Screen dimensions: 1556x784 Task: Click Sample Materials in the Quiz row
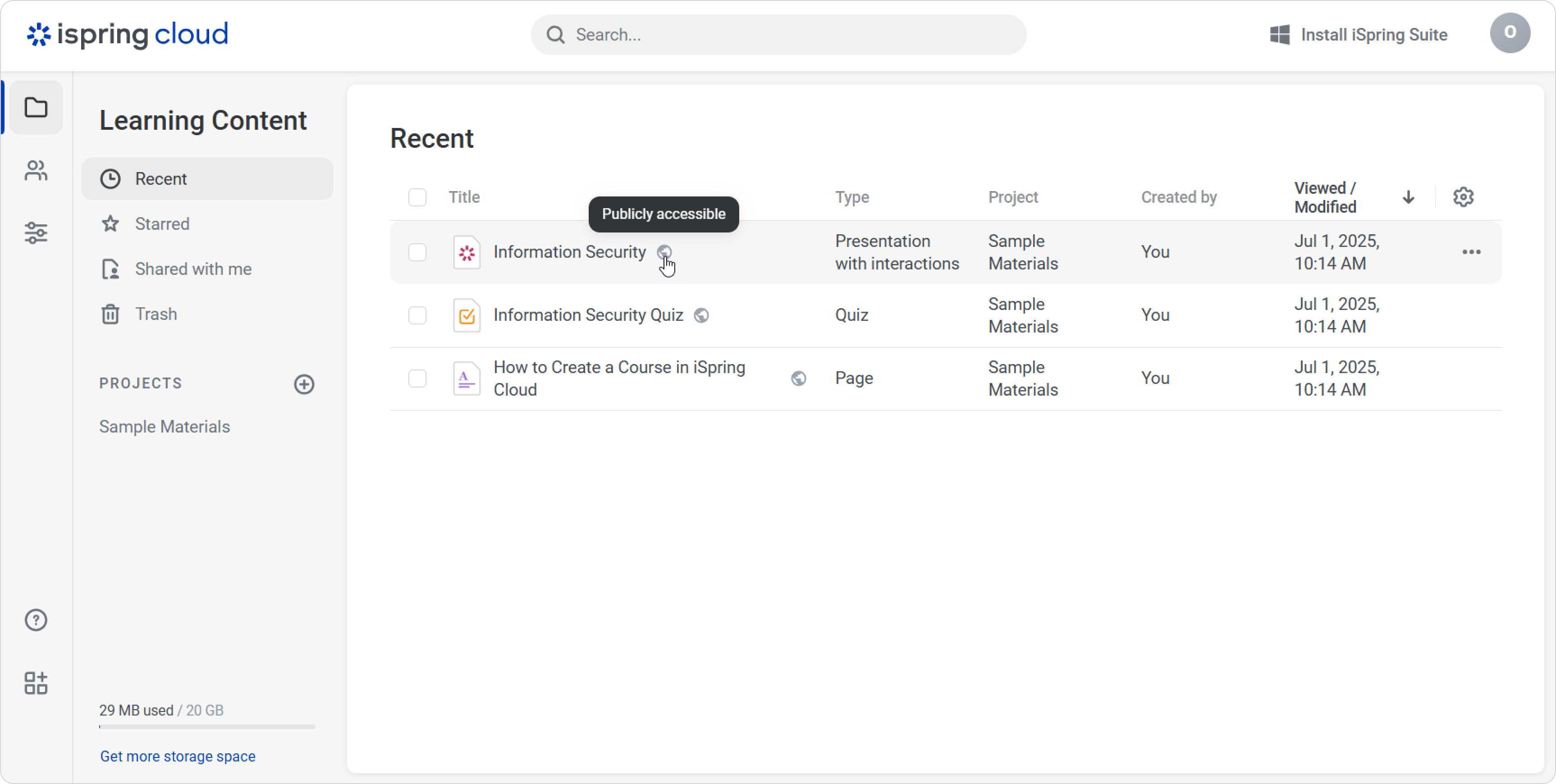[x=1023, y=315]
